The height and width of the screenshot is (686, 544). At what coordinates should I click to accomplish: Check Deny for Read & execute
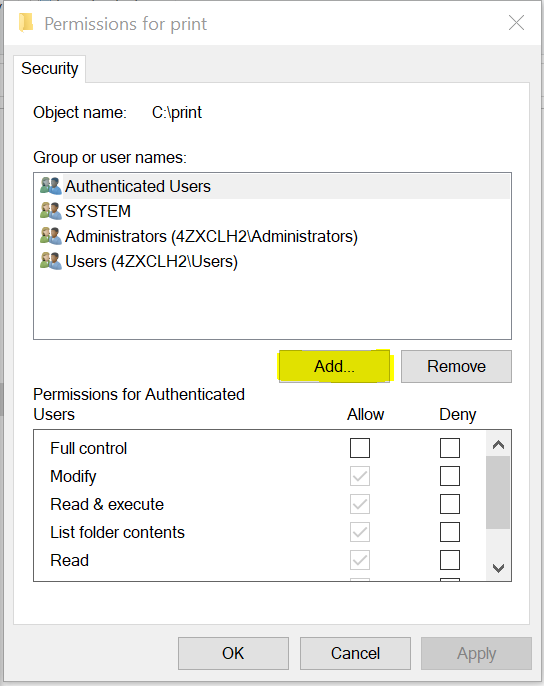tap(450, 504)
